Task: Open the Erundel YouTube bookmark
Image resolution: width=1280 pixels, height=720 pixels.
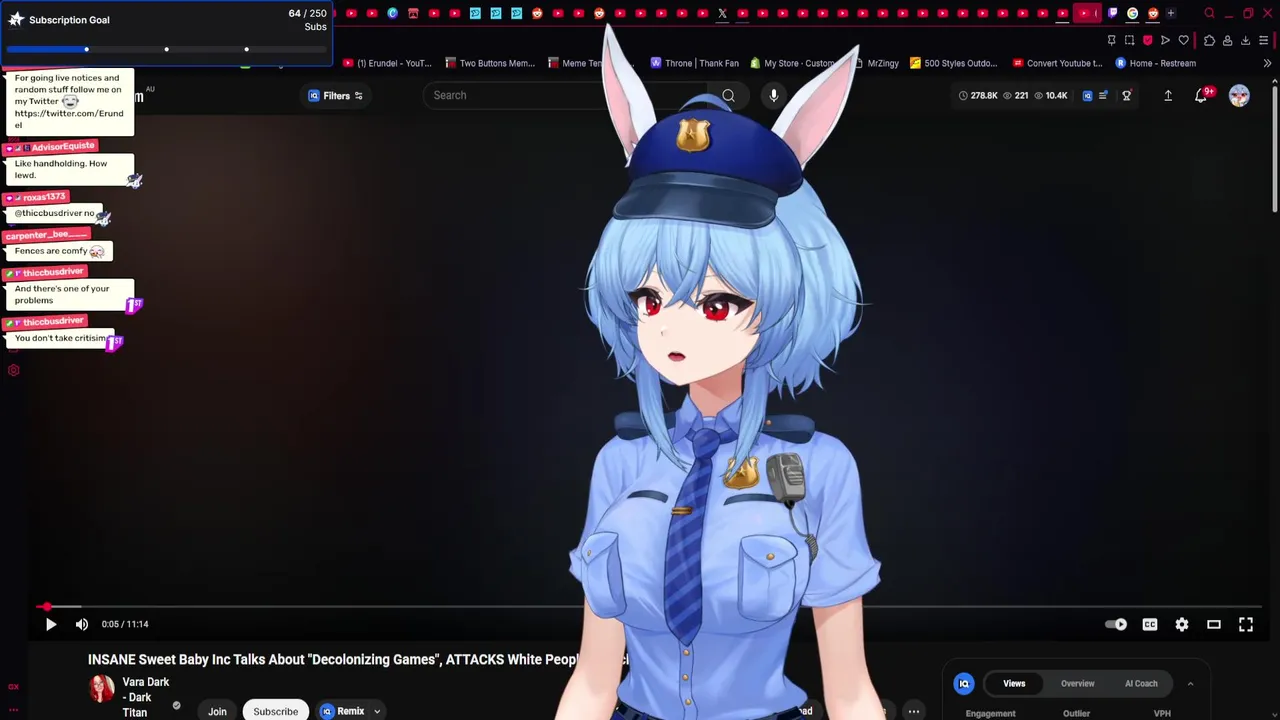Action: tap(386, 63)
